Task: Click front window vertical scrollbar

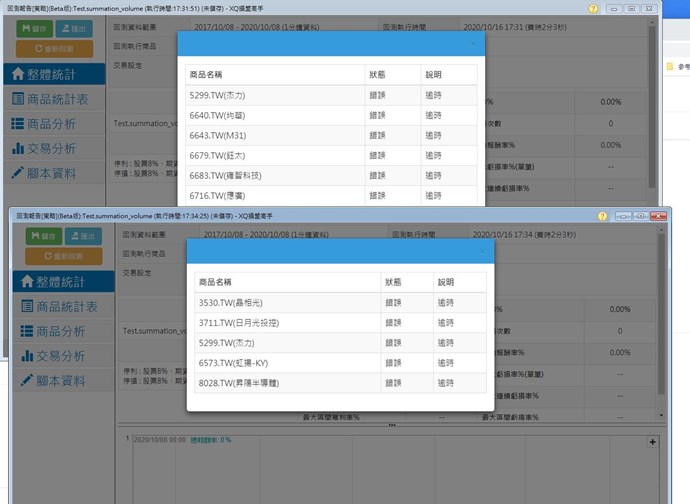Action: 661,313
